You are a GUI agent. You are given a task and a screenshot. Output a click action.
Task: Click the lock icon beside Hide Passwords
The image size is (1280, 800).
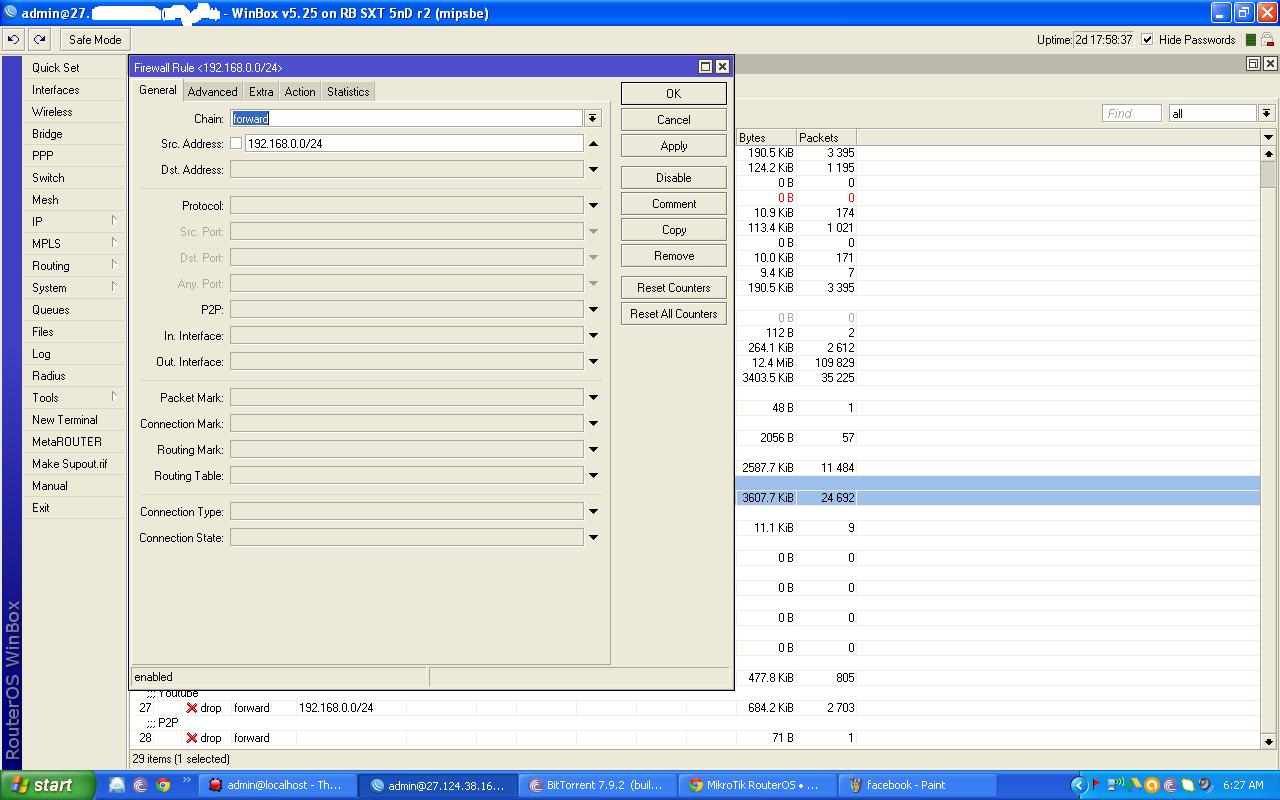point(1267,40)
